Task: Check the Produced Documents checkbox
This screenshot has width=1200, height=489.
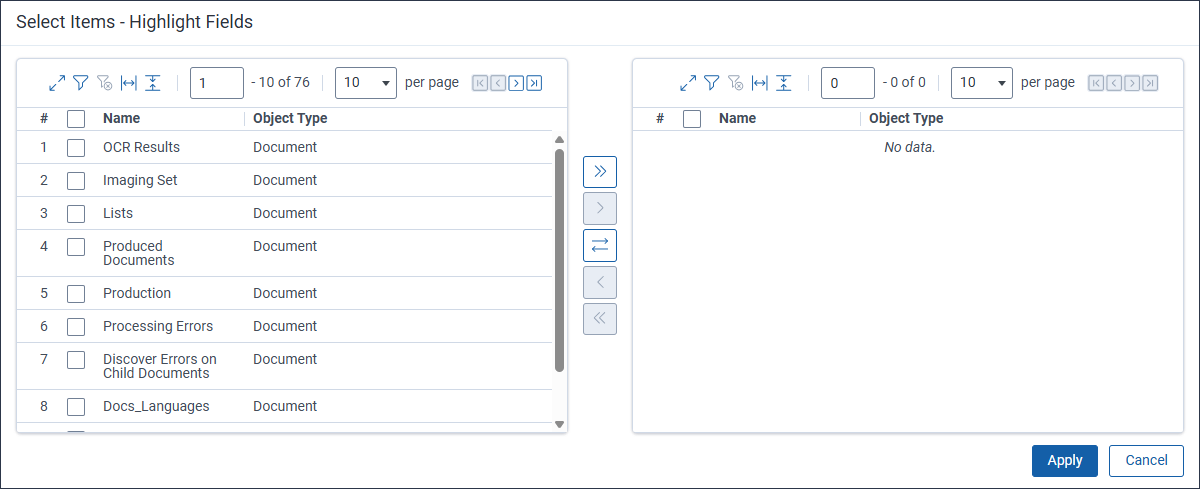Action: [x=76, y=247]
